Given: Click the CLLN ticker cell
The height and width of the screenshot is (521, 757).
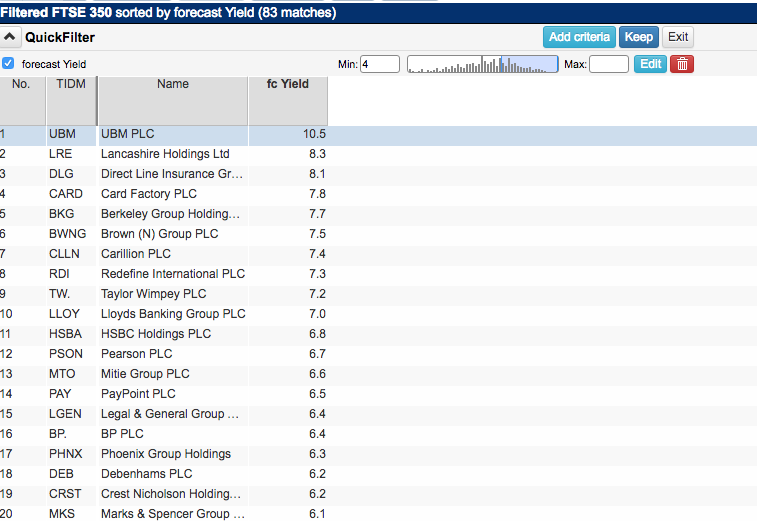Looking at the screenshot, I should tap(71, 254).
